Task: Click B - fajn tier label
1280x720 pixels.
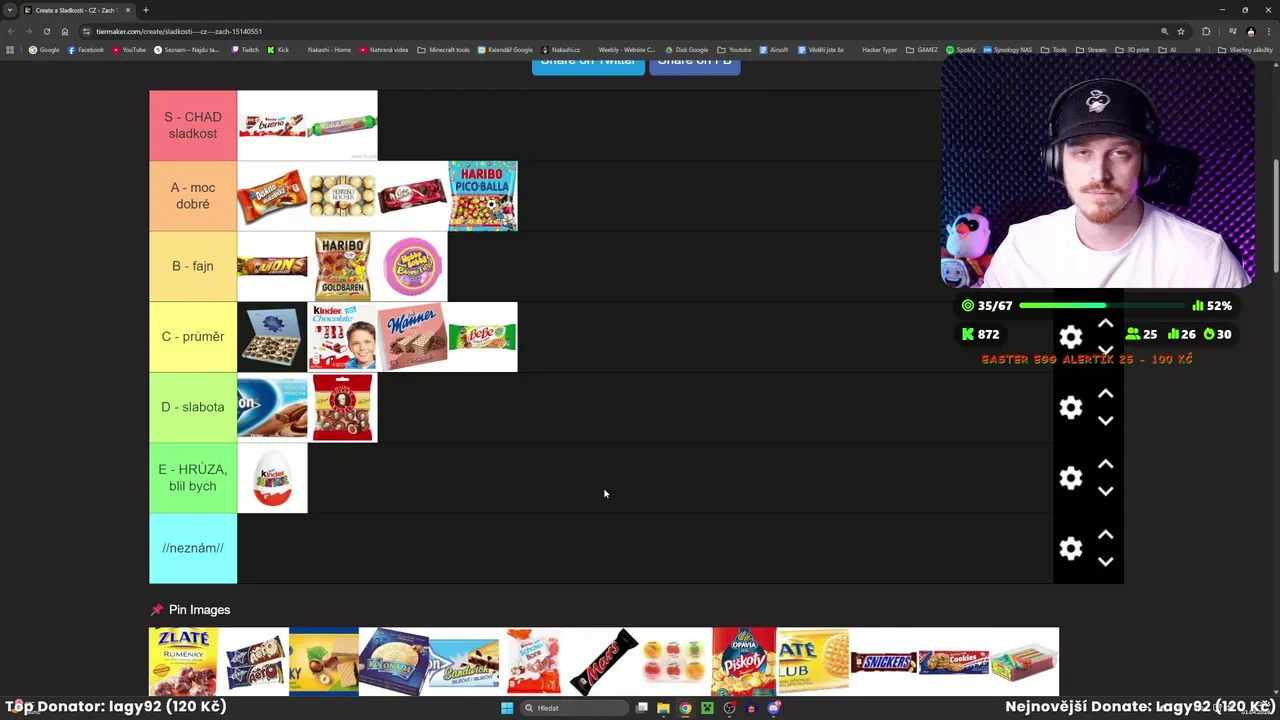Action: coord(193,266)
